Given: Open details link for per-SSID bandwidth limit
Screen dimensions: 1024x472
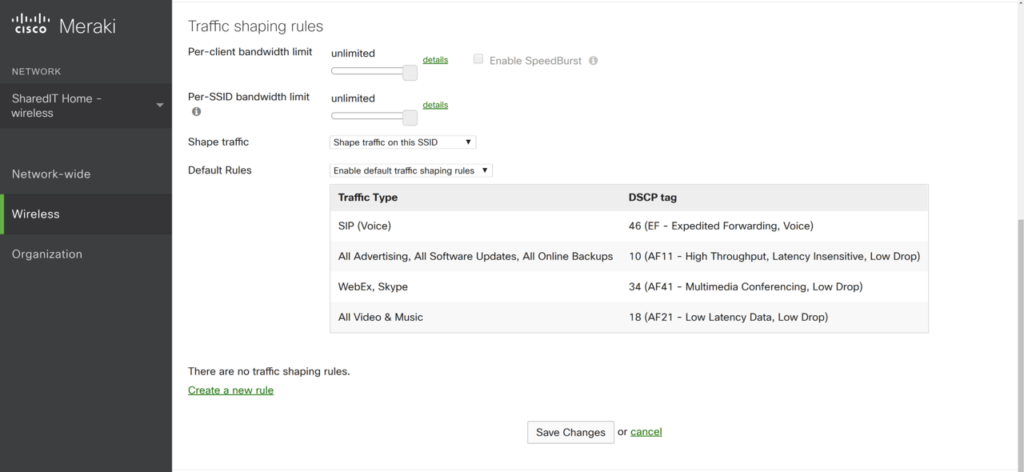Looking at the screenshot, I should [435, 105].
